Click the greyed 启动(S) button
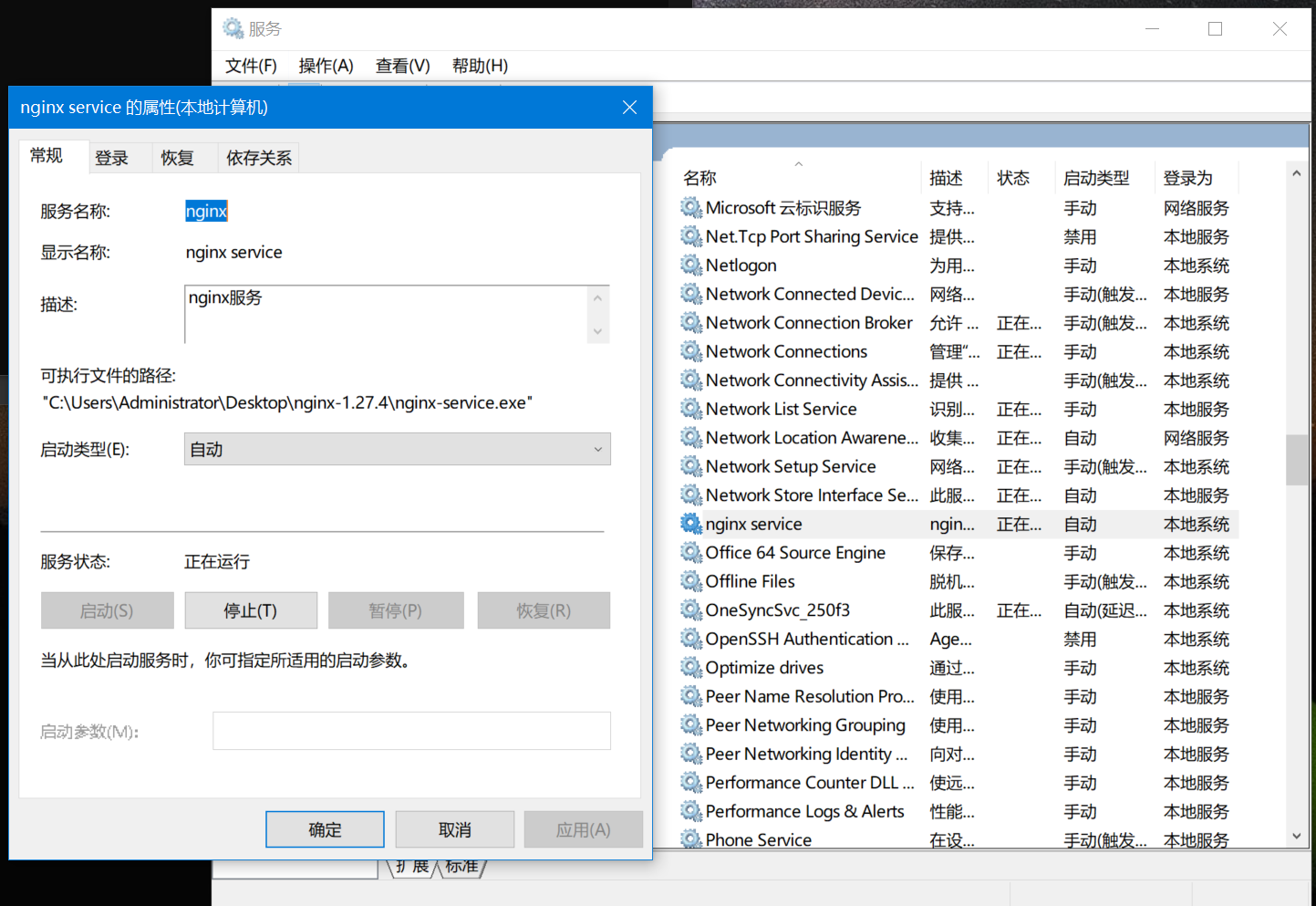This screenshot has height=906, width=1316. pyautogui.click(x=107, y=610)
